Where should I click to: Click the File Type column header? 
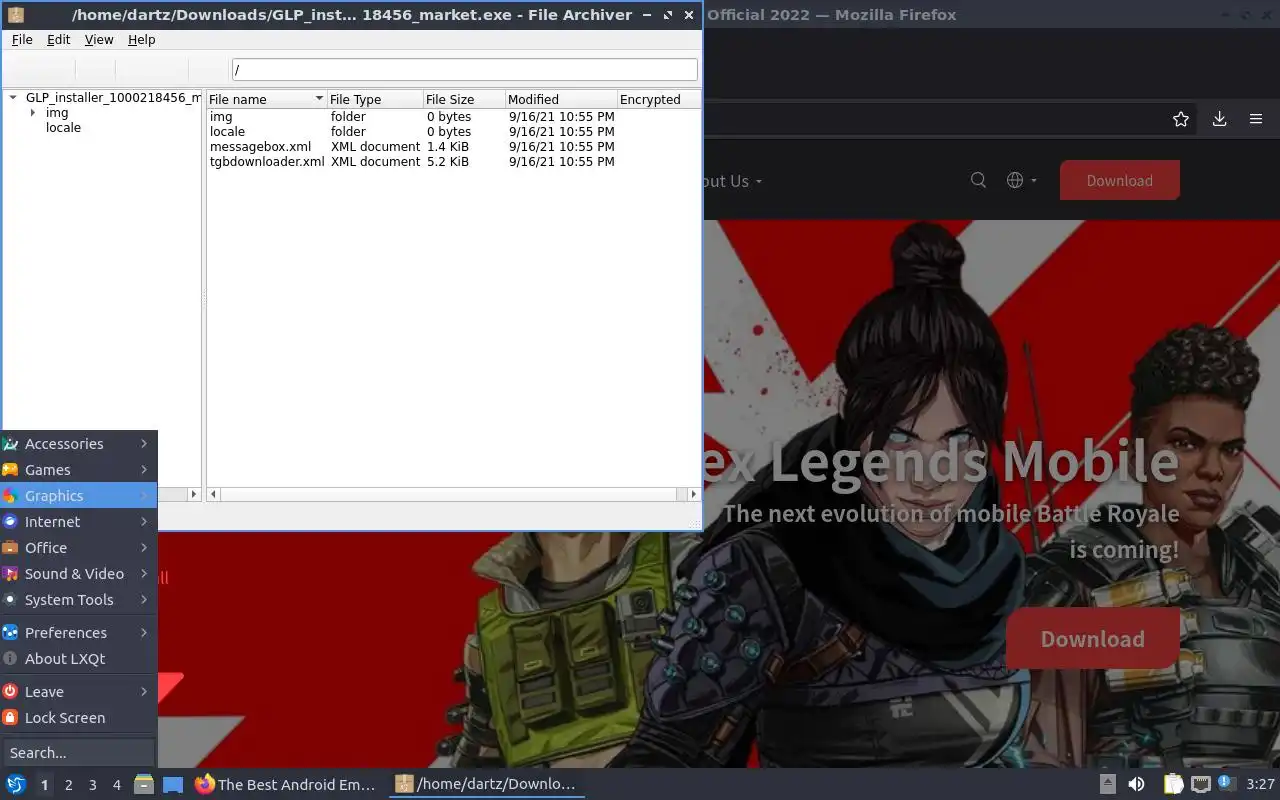point(375,99)
